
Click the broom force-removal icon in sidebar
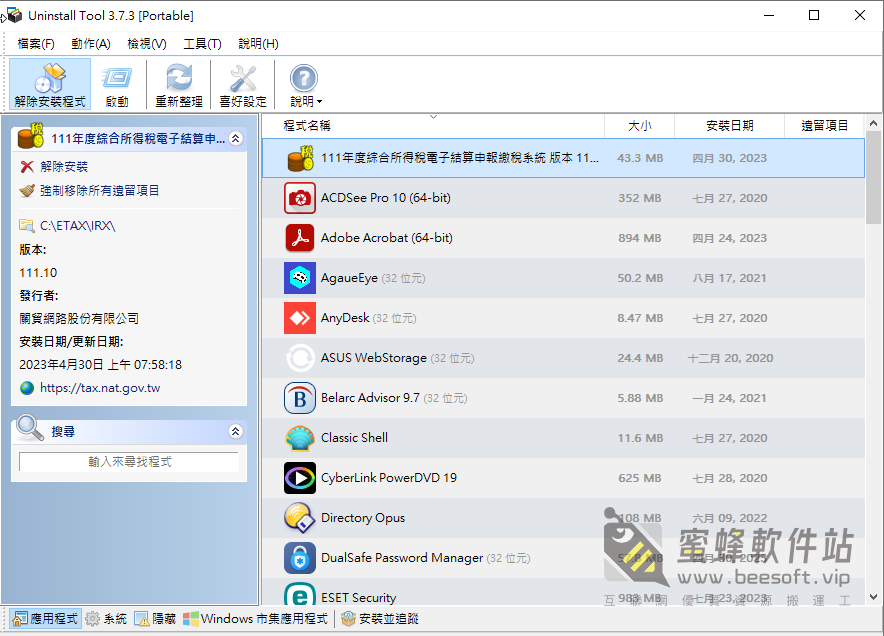coord(27,191)
